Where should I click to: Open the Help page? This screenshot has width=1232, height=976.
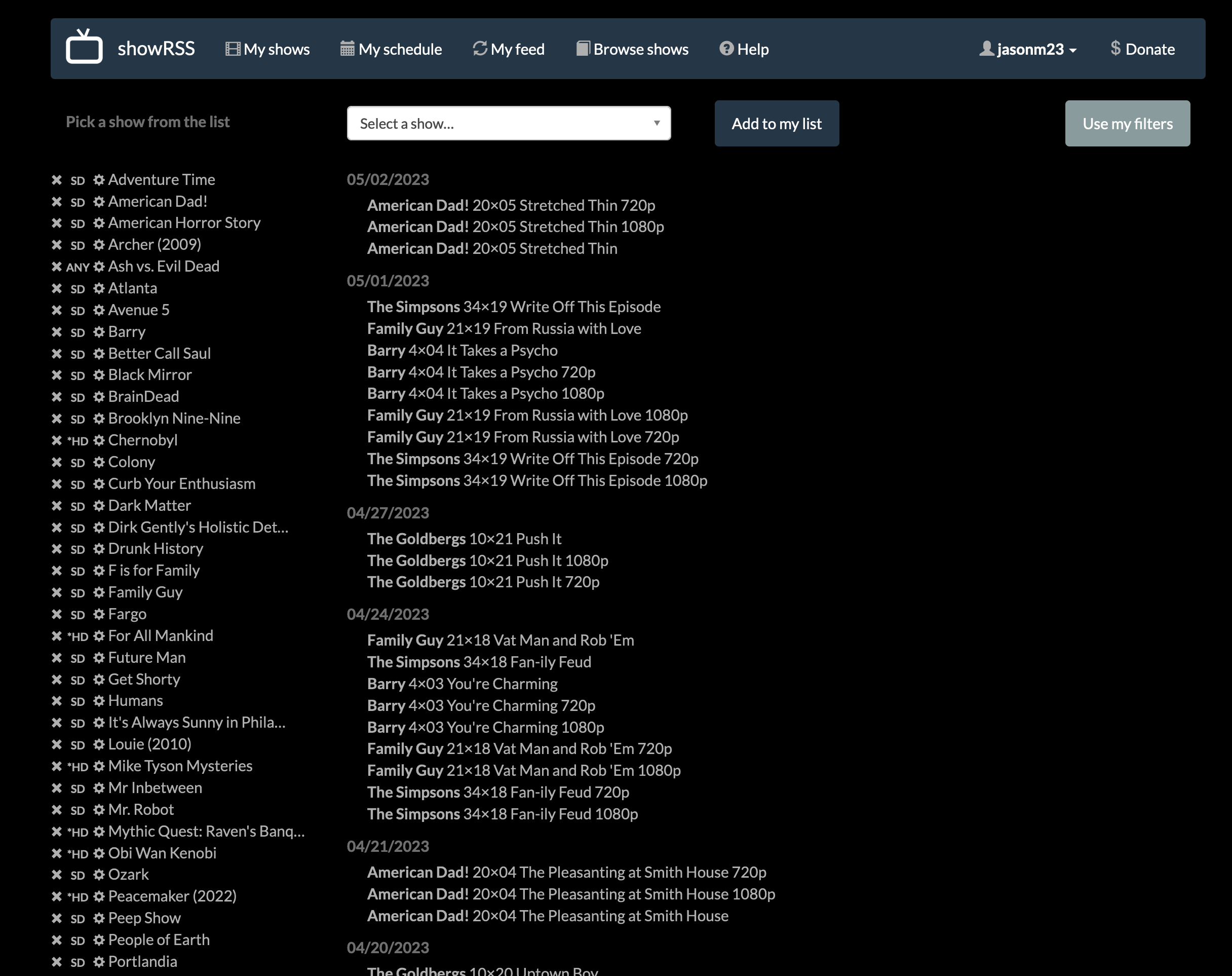(744, 49)
